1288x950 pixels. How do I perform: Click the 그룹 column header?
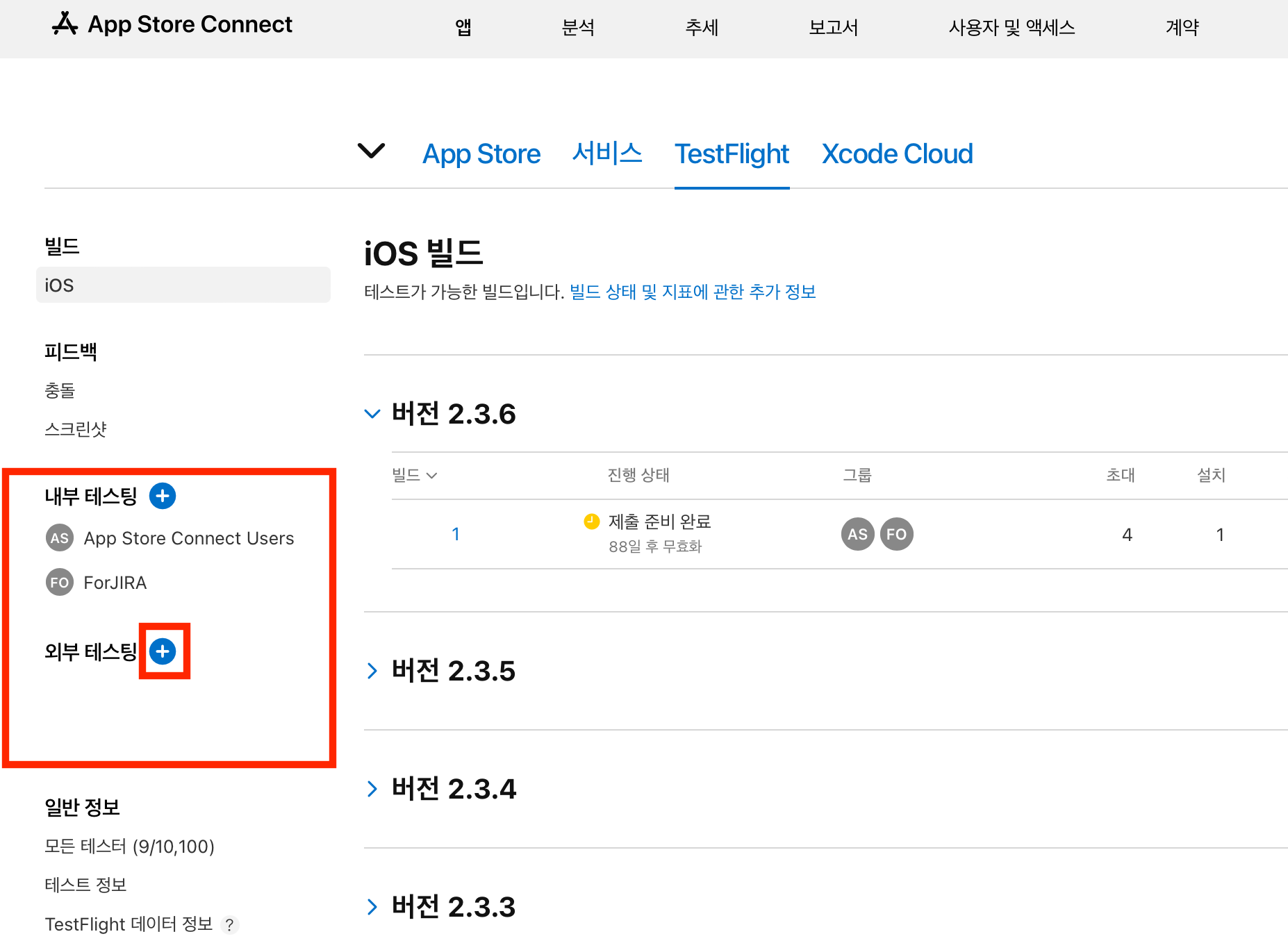[857, 475]
